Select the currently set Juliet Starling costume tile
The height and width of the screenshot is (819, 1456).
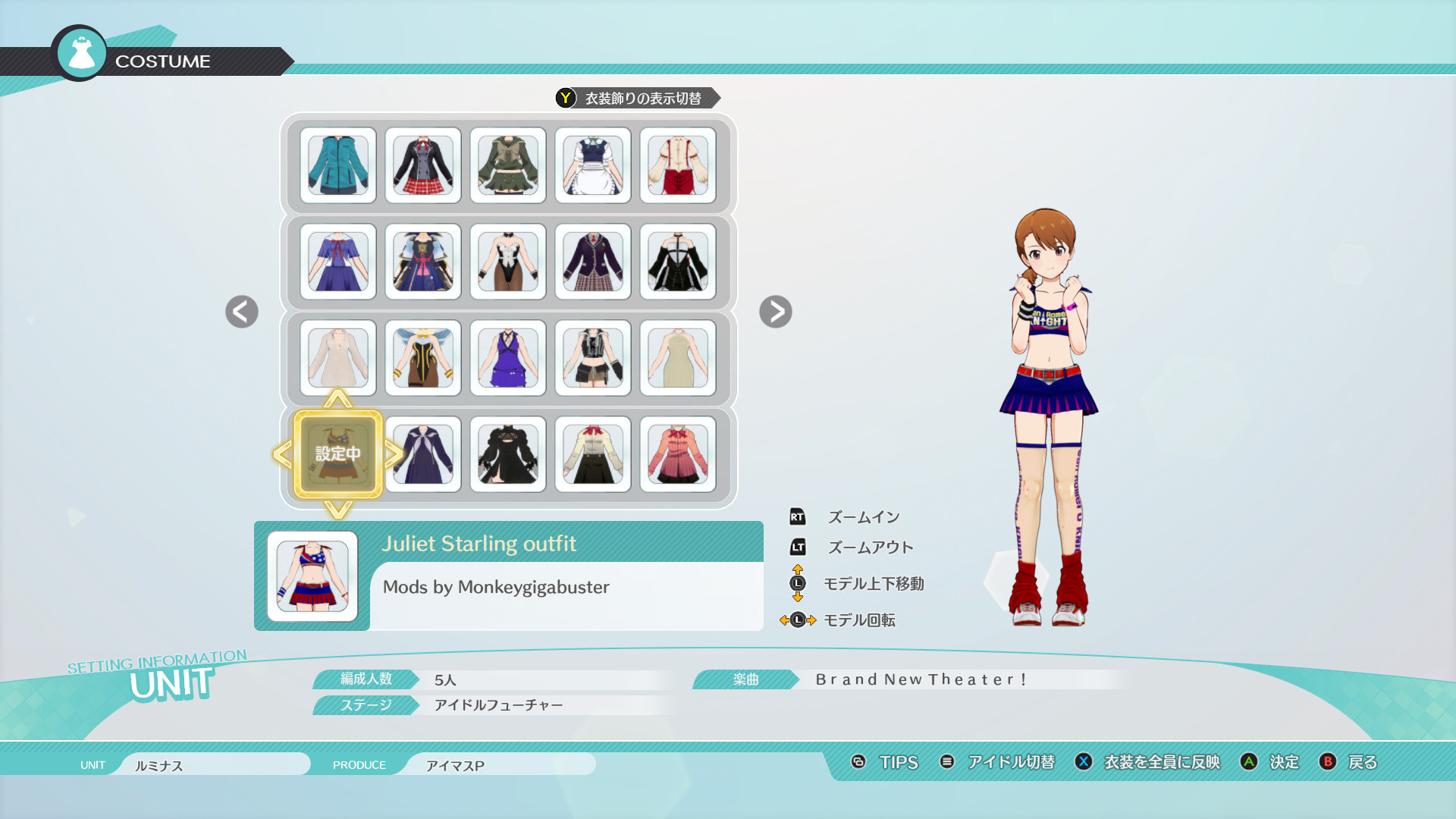[x=338, y=454]
